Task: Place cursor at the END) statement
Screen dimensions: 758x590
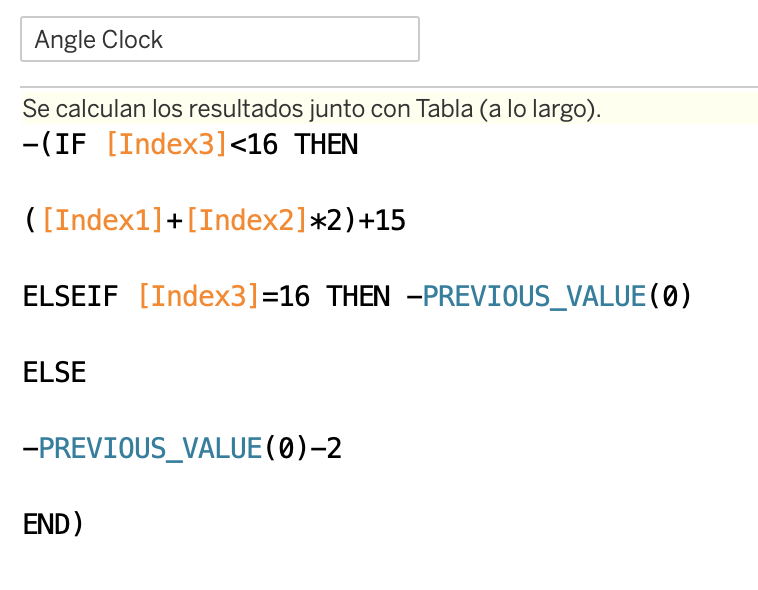Action: pos(53,524)
